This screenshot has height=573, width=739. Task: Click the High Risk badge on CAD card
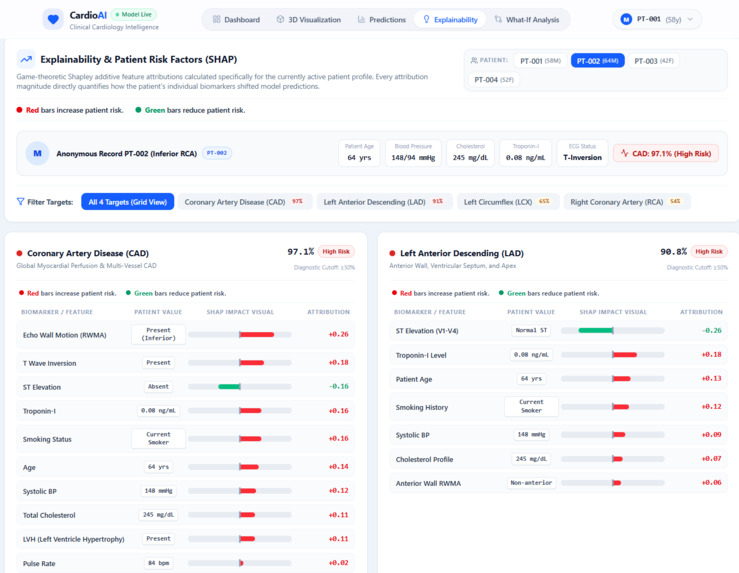point(336,252)
